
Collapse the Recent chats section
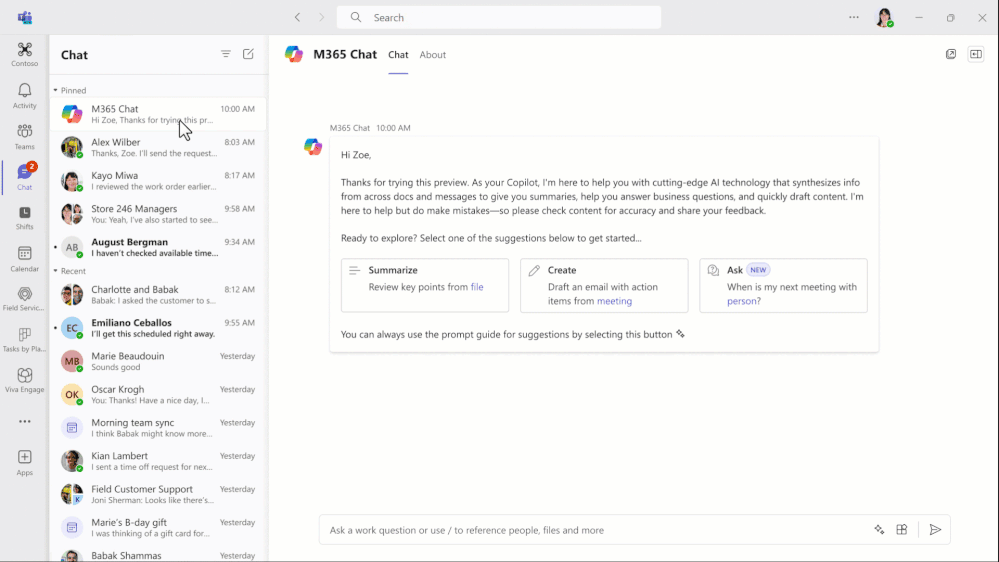[x=69, y=271]
